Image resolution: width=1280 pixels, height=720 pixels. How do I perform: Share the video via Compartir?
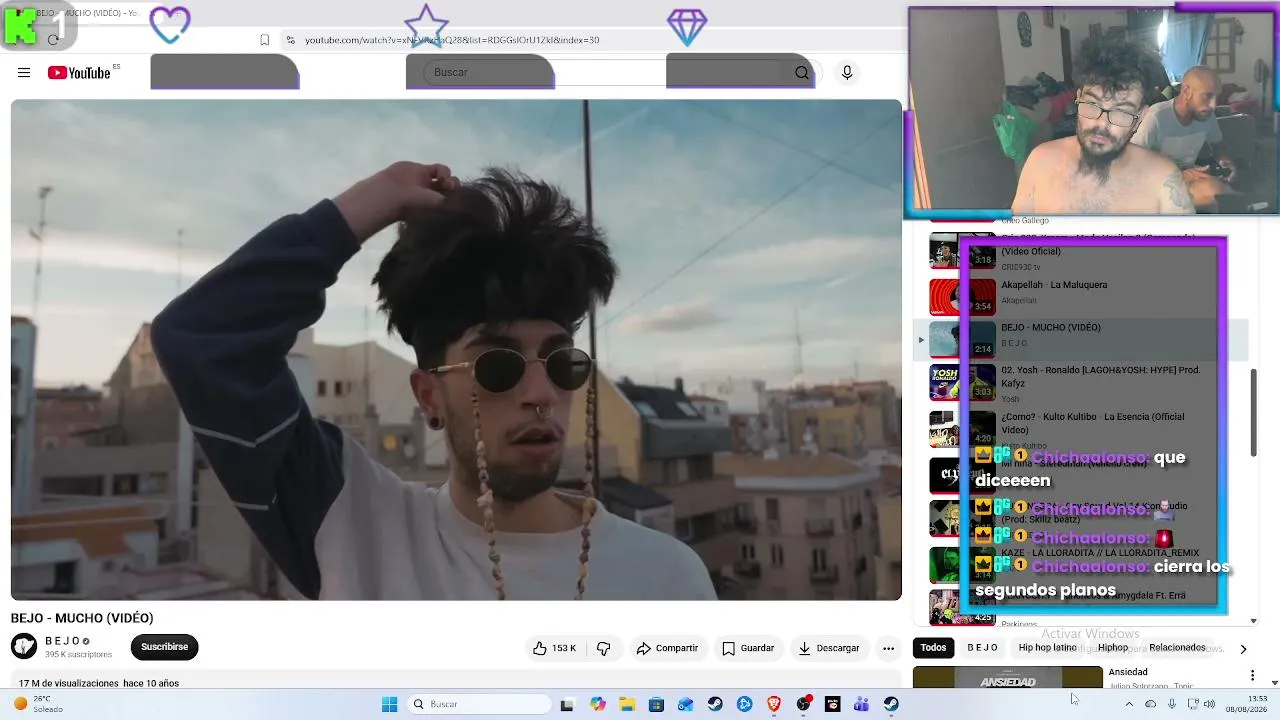tap(667, 648)
